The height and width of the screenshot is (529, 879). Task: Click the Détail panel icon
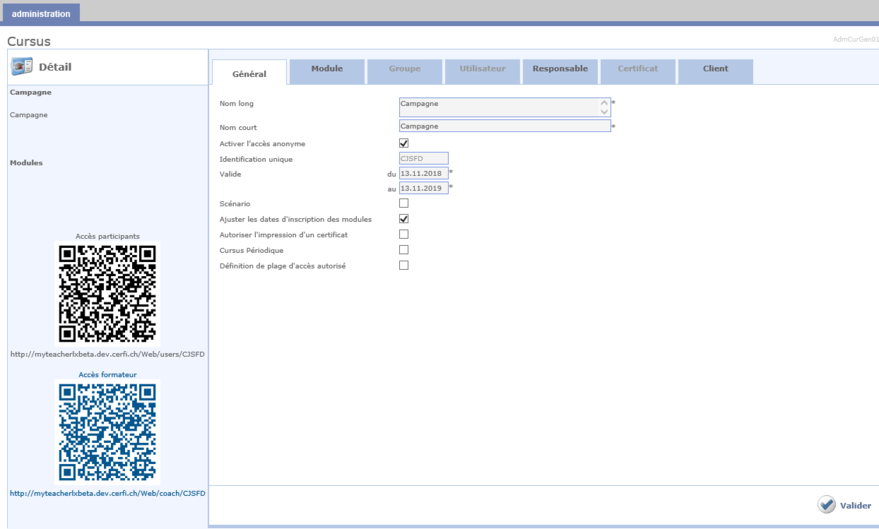point(22,67)
